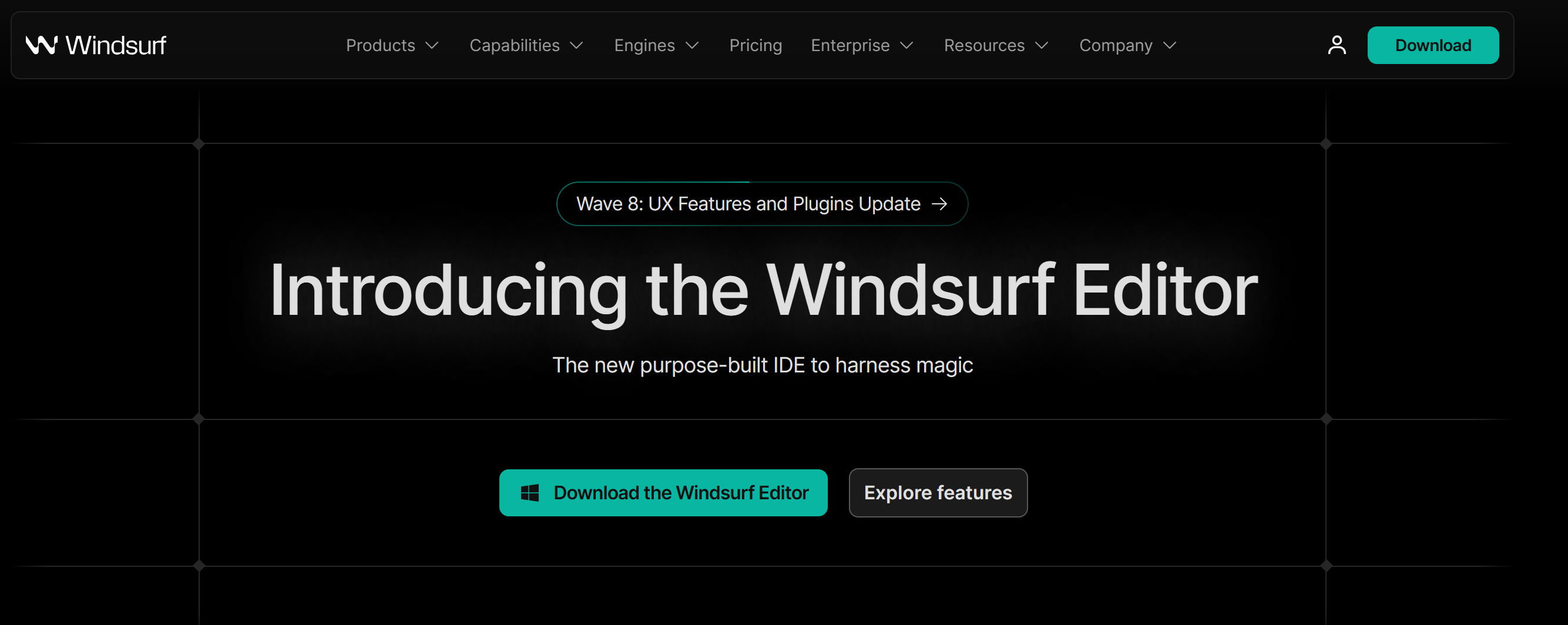Open the Engines menu
The image size is (1568, 625).
pyautogui.click(x=657, y=46)
